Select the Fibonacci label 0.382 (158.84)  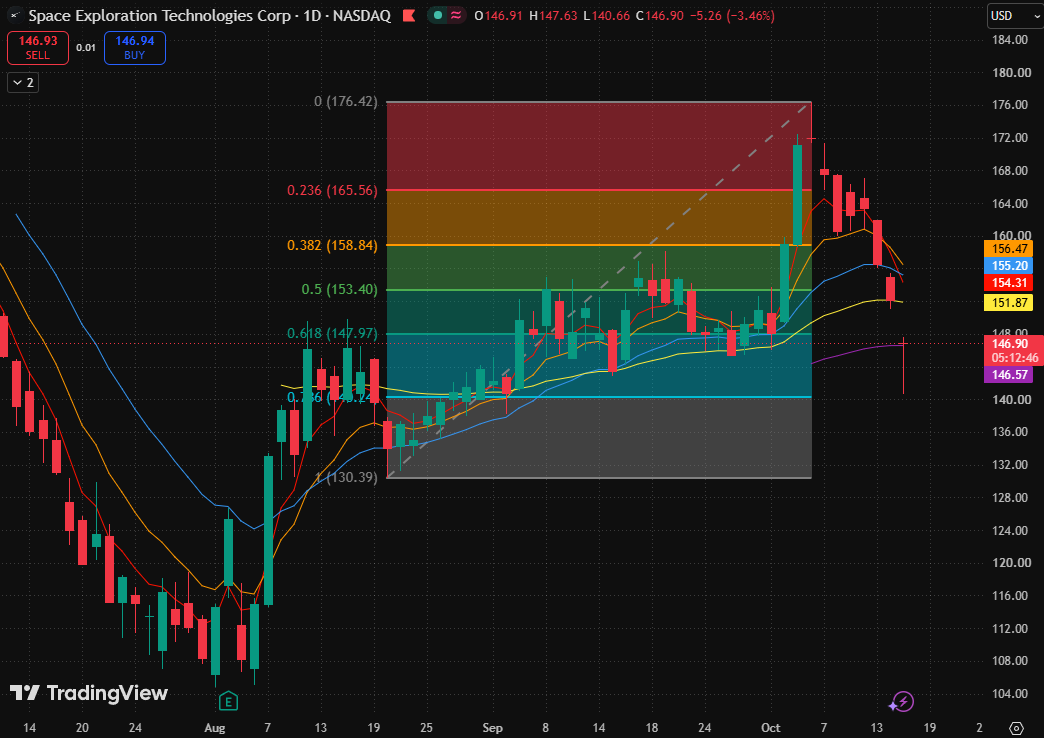(x=332, y=245)
